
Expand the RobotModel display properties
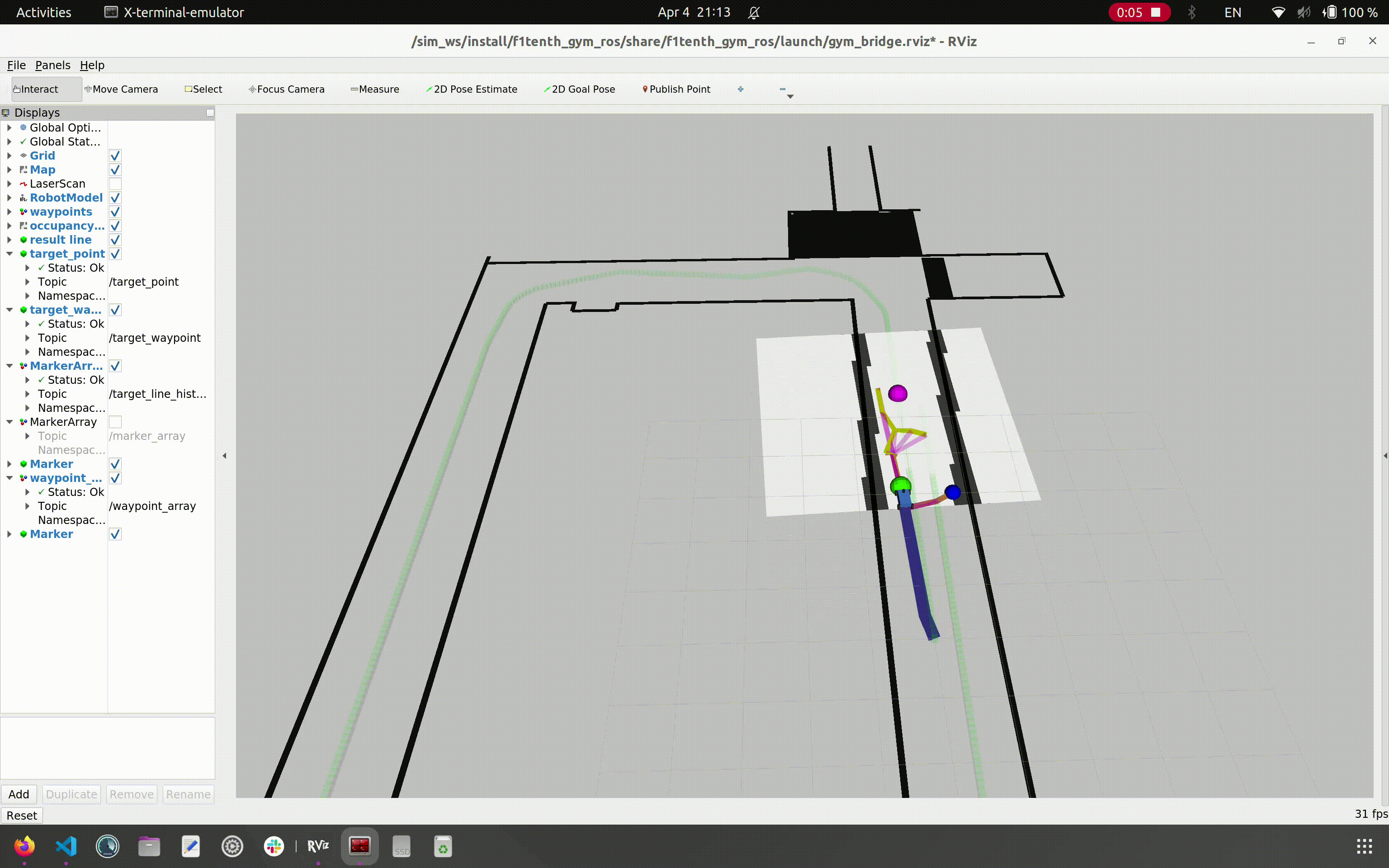click(x=9, y=198)
